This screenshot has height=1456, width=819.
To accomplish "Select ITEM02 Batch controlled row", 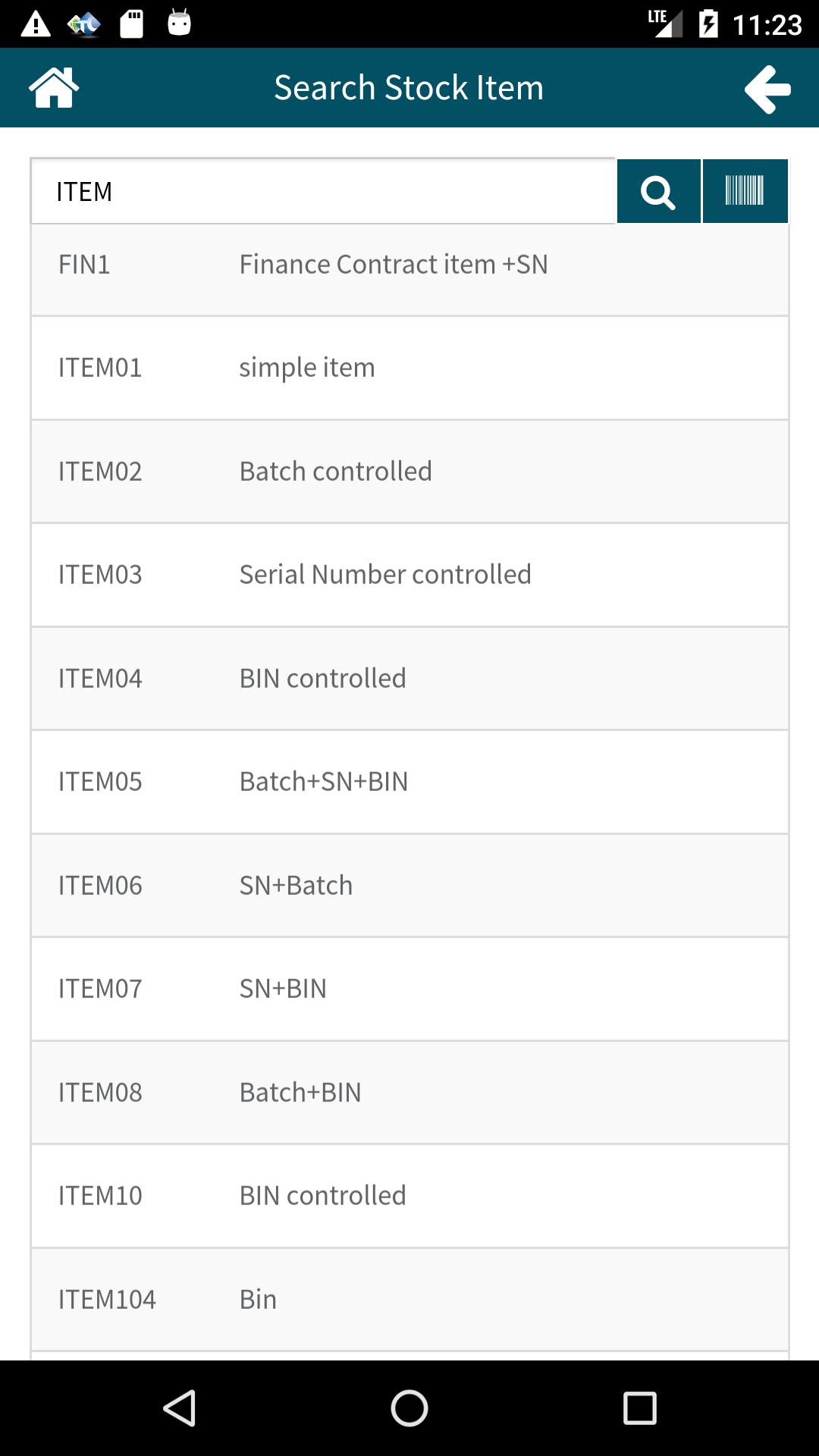I will (409, 472).
